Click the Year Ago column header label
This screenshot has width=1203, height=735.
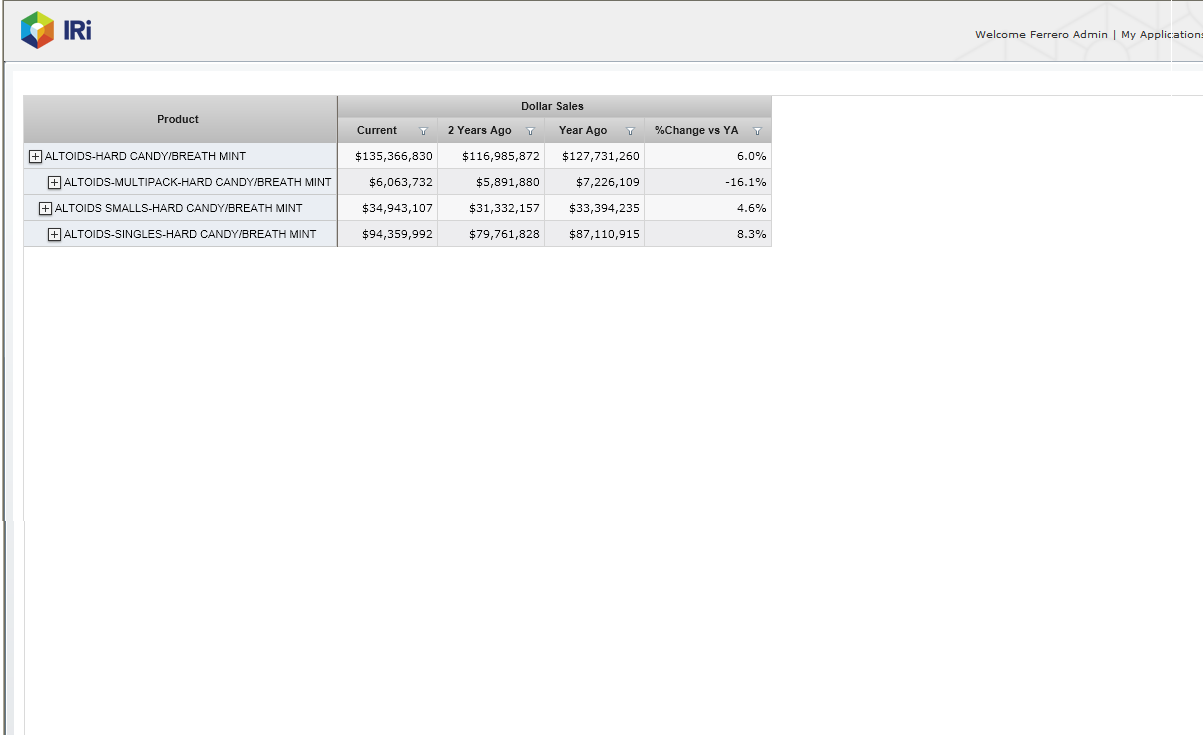pyautogui.click(x=583, y=131)
